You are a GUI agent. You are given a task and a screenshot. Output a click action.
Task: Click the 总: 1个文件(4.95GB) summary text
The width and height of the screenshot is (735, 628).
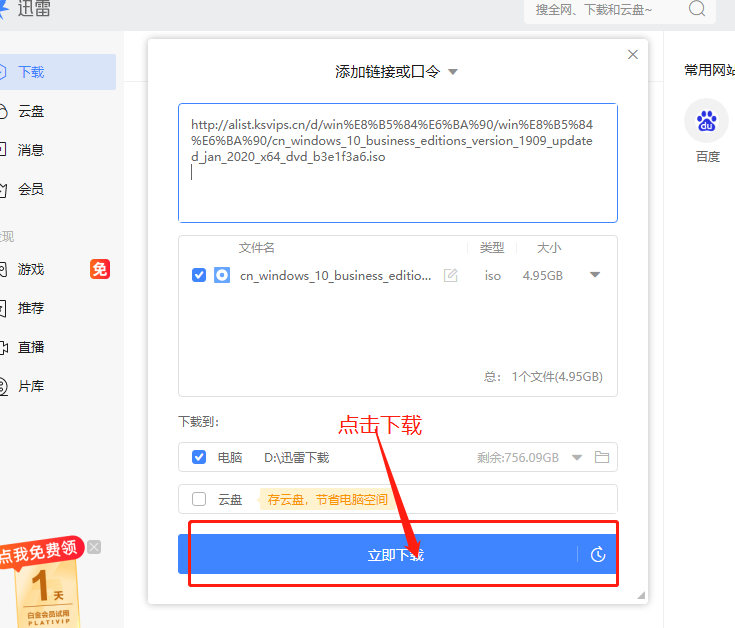coord(543,377)
